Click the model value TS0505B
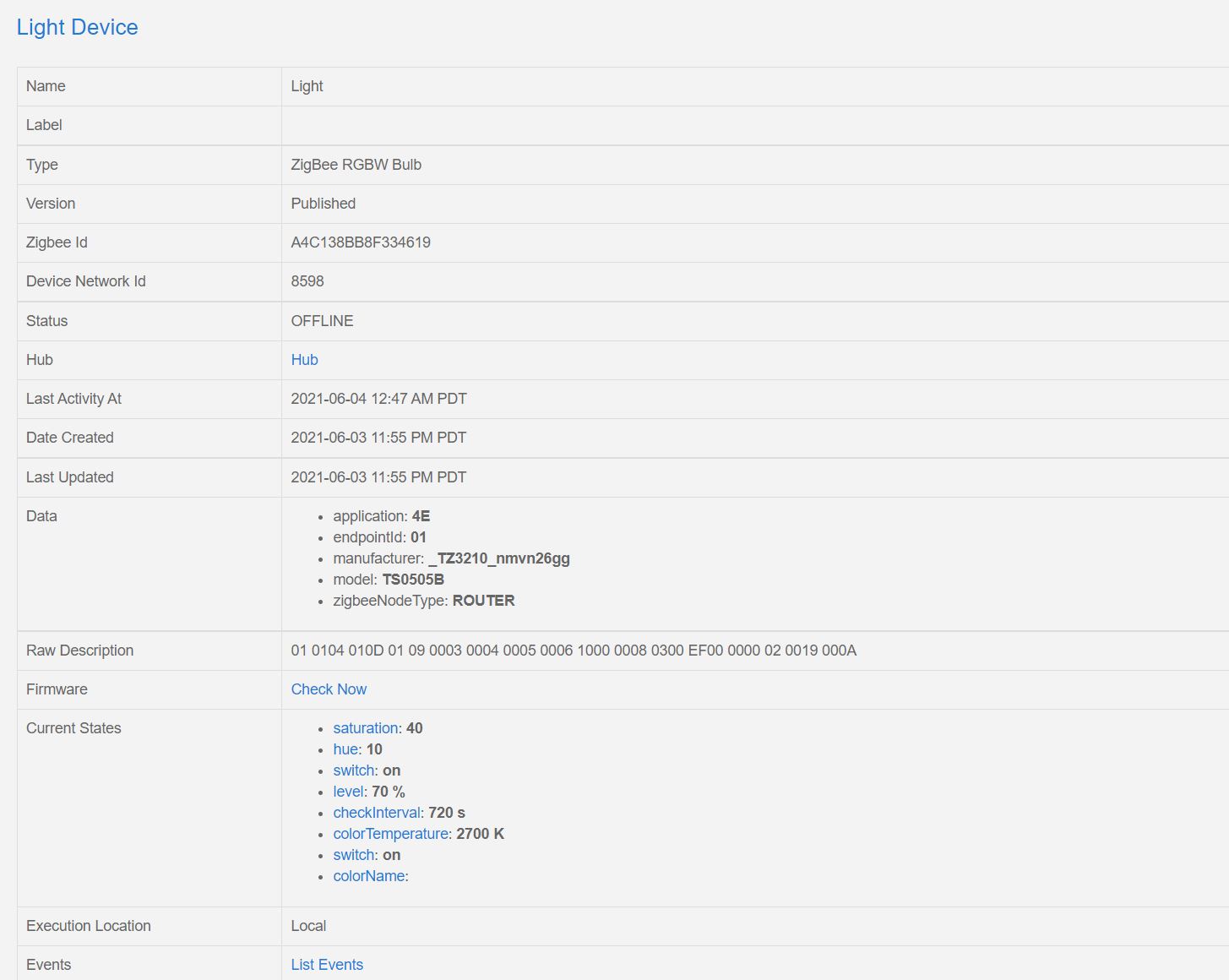Image resolution: width=1229 pixels, height=980 pixels. tap(412, 580)
